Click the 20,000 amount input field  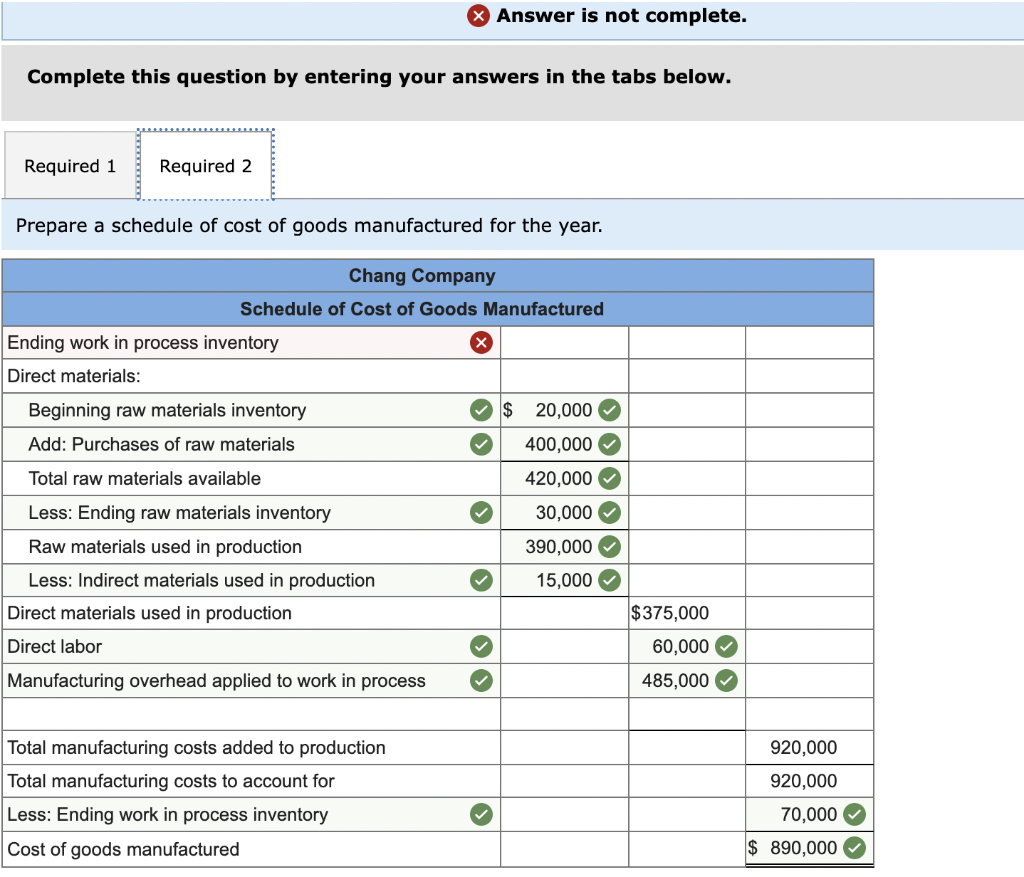(x=564, y=410)
